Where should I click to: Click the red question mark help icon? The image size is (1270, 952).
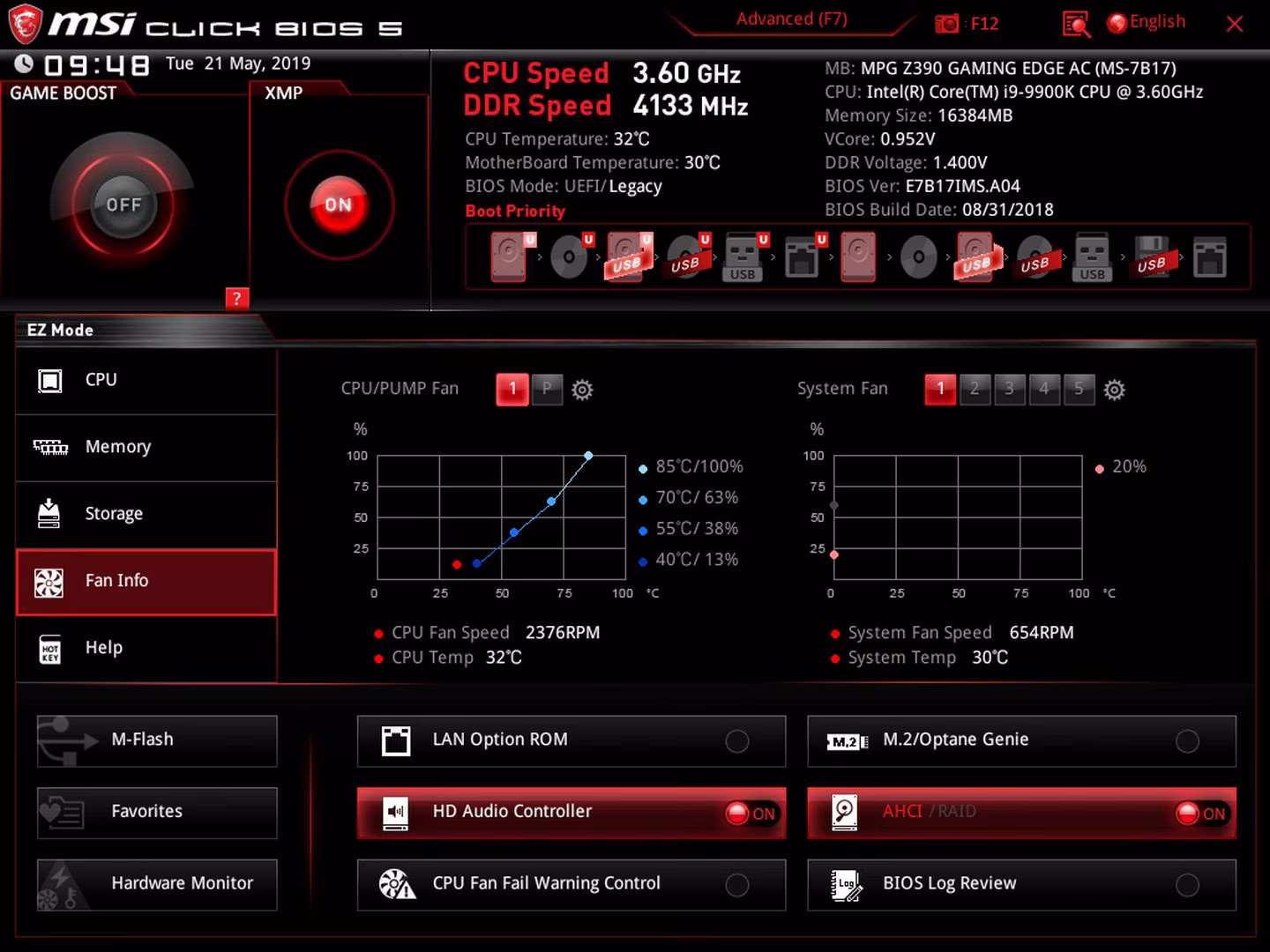click(236, 298)
